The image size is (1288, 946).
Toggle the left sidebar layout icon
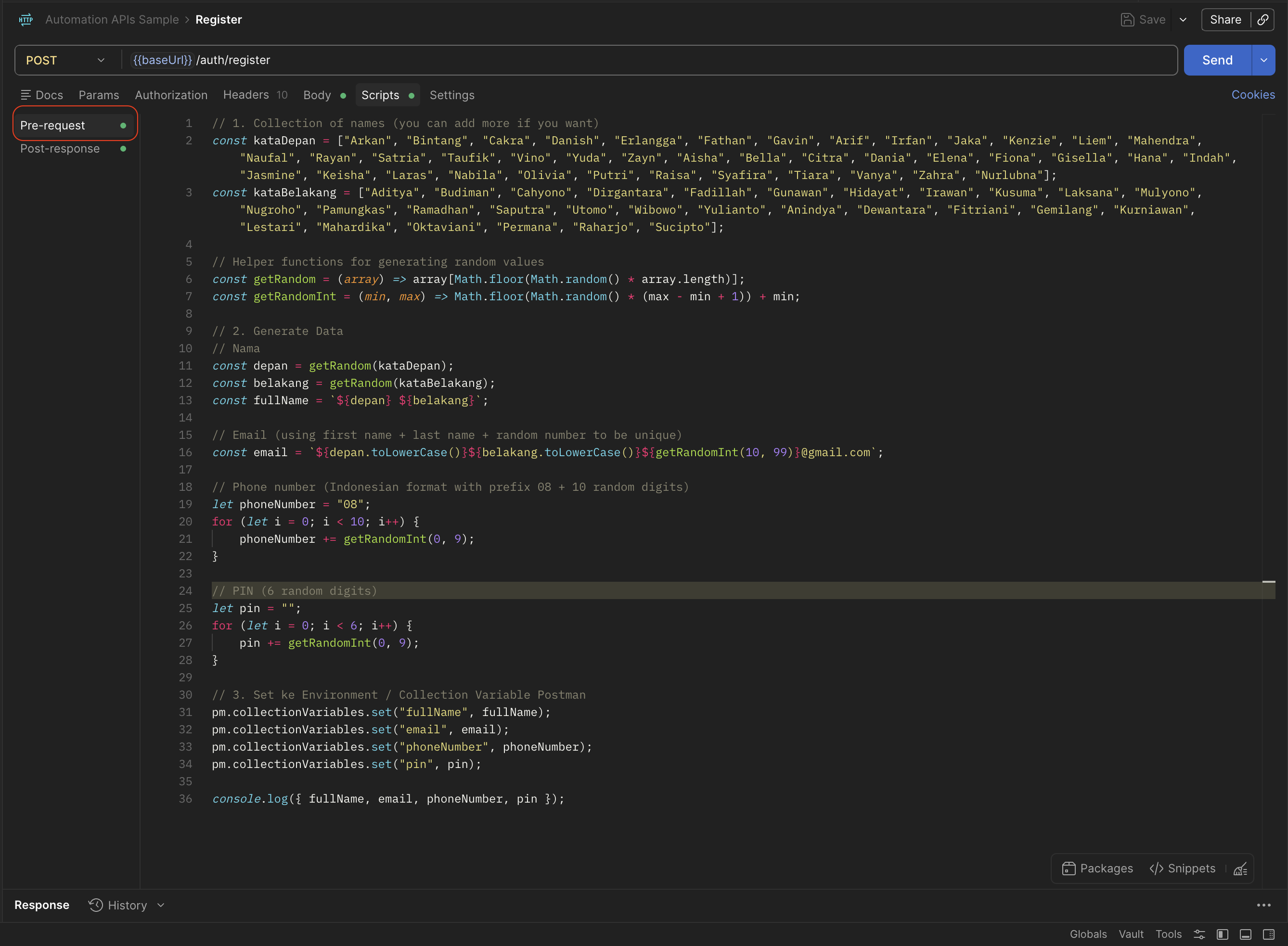(x=1222, y=934)
